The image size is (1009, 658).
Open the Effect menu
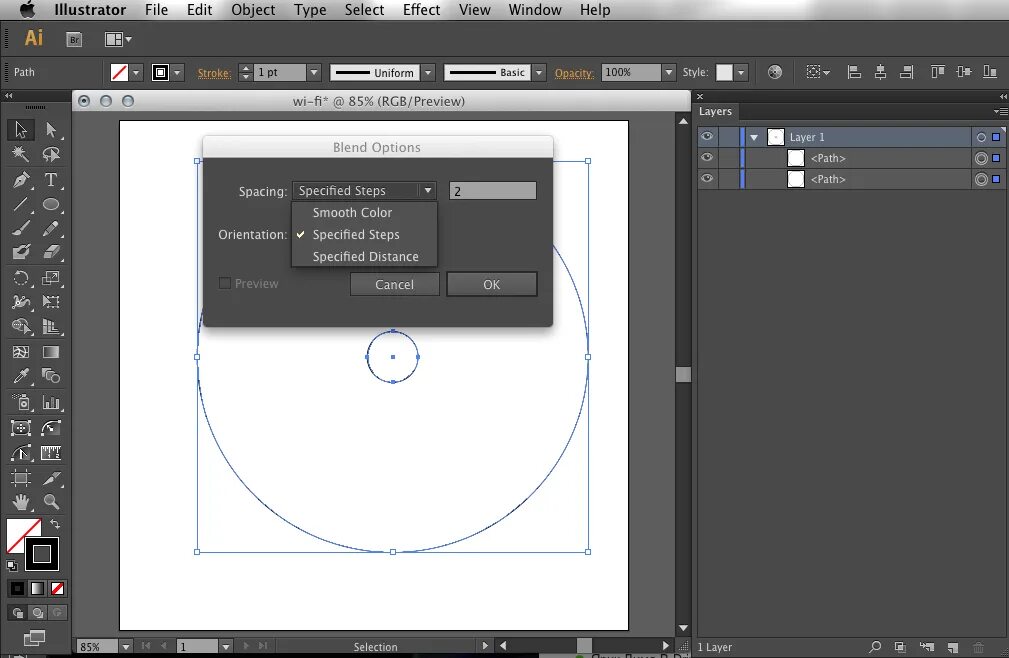pyautogui.click(x=421, y=10)
